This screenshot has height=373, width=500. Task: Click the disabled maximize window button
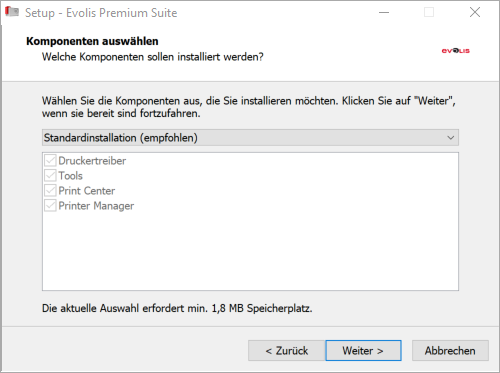pyautogui.click(x=429, y=12)
